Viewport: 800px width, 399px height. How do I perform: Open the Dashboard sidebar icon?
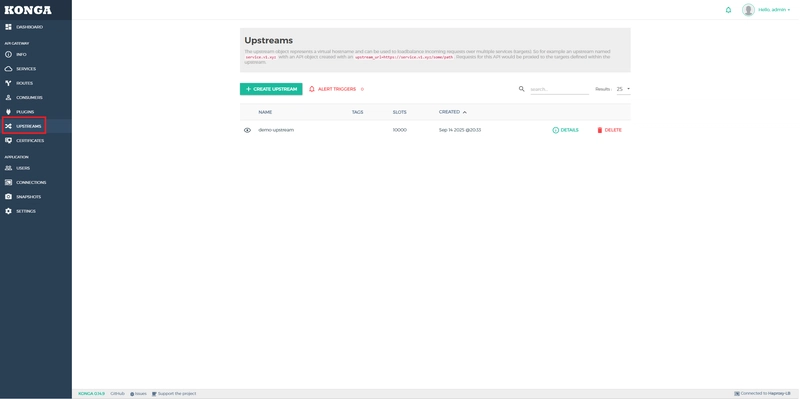8,27
